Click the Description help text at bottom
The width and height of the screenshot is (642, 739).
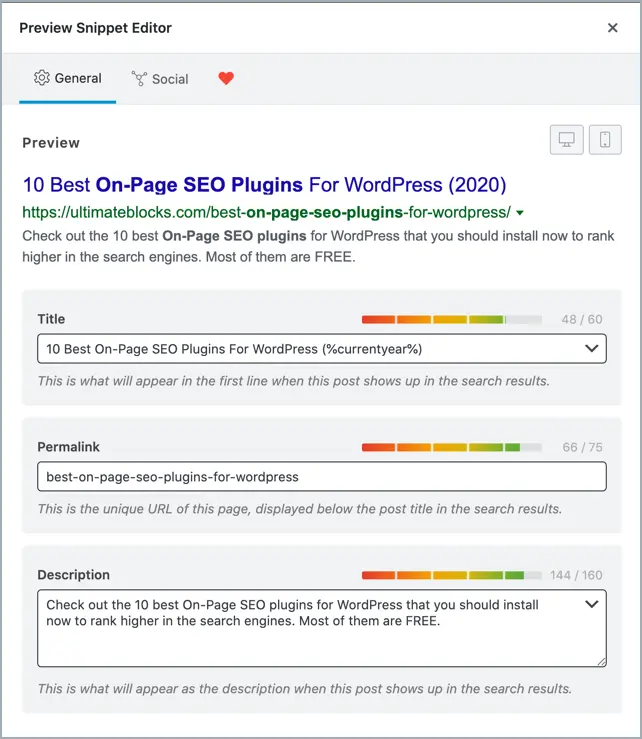pyautogui.click(x=305, y=689)
